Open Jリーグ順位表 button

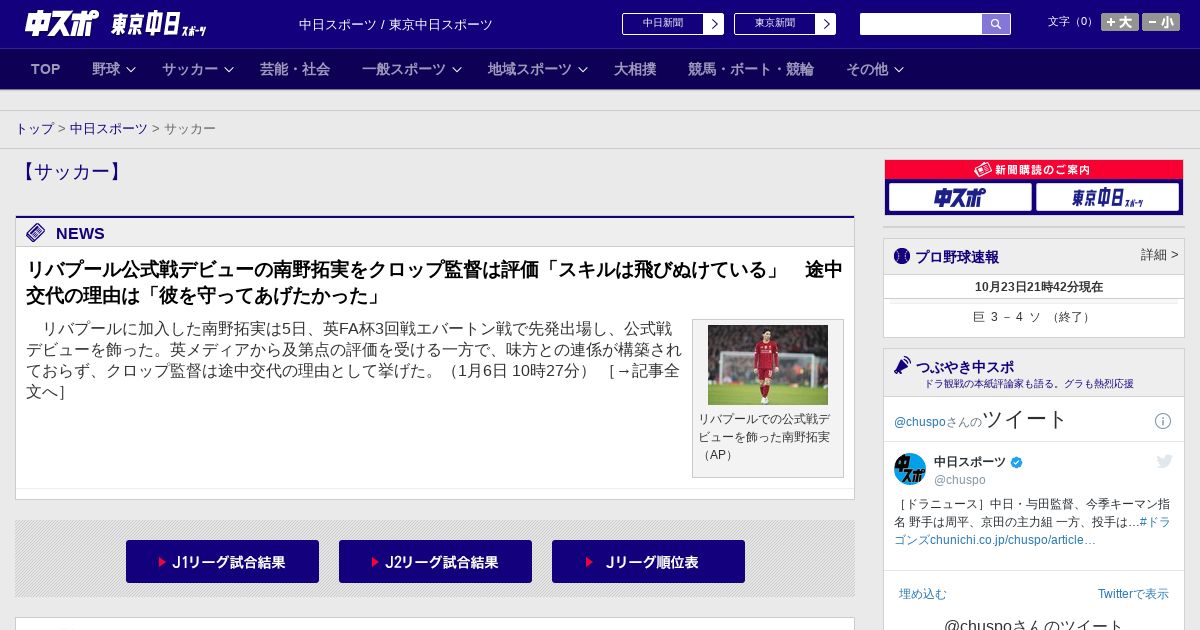tap(648, 562)
